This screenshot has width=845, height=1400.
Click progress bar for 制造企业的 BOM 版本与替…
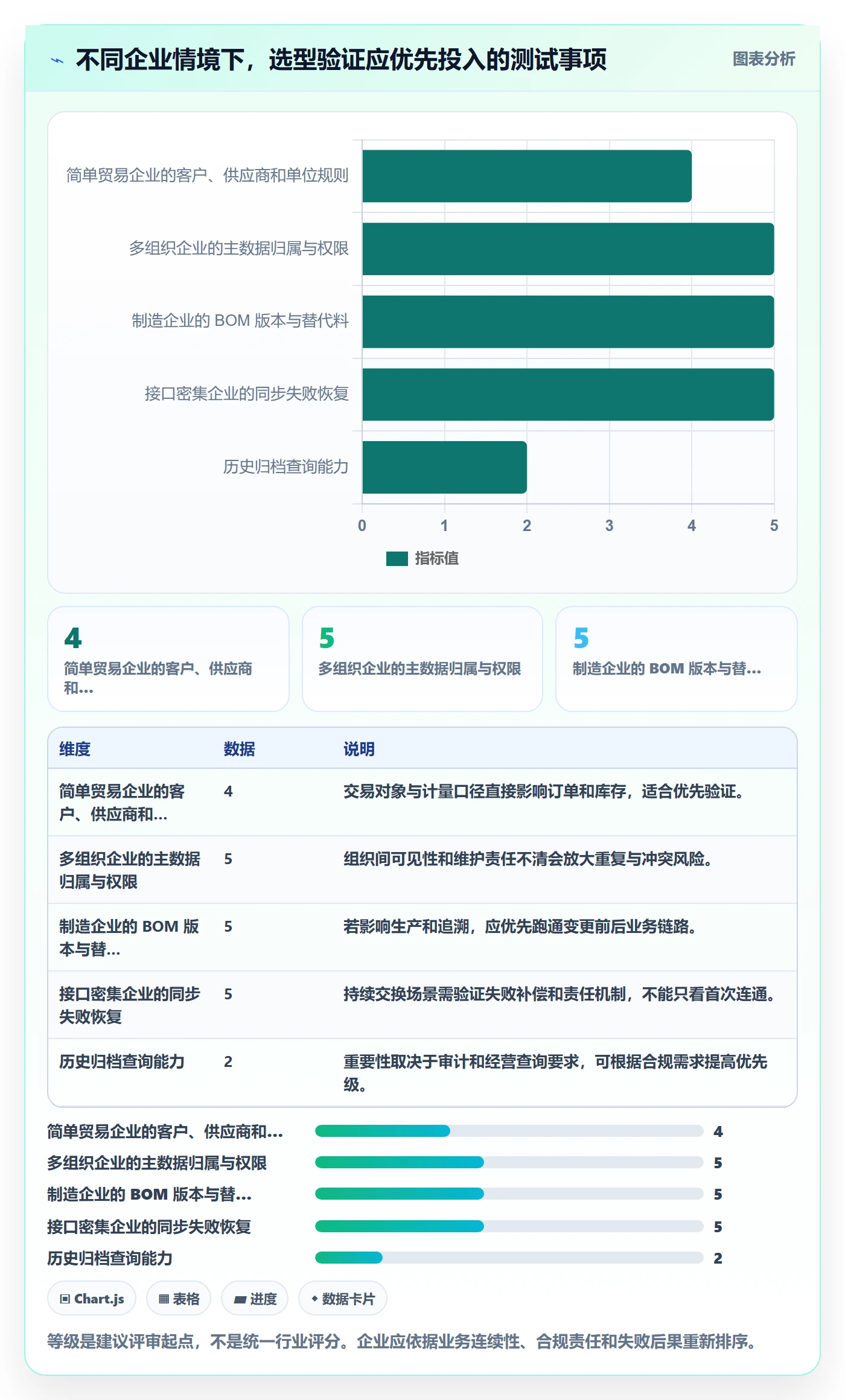pos(509,1194)
